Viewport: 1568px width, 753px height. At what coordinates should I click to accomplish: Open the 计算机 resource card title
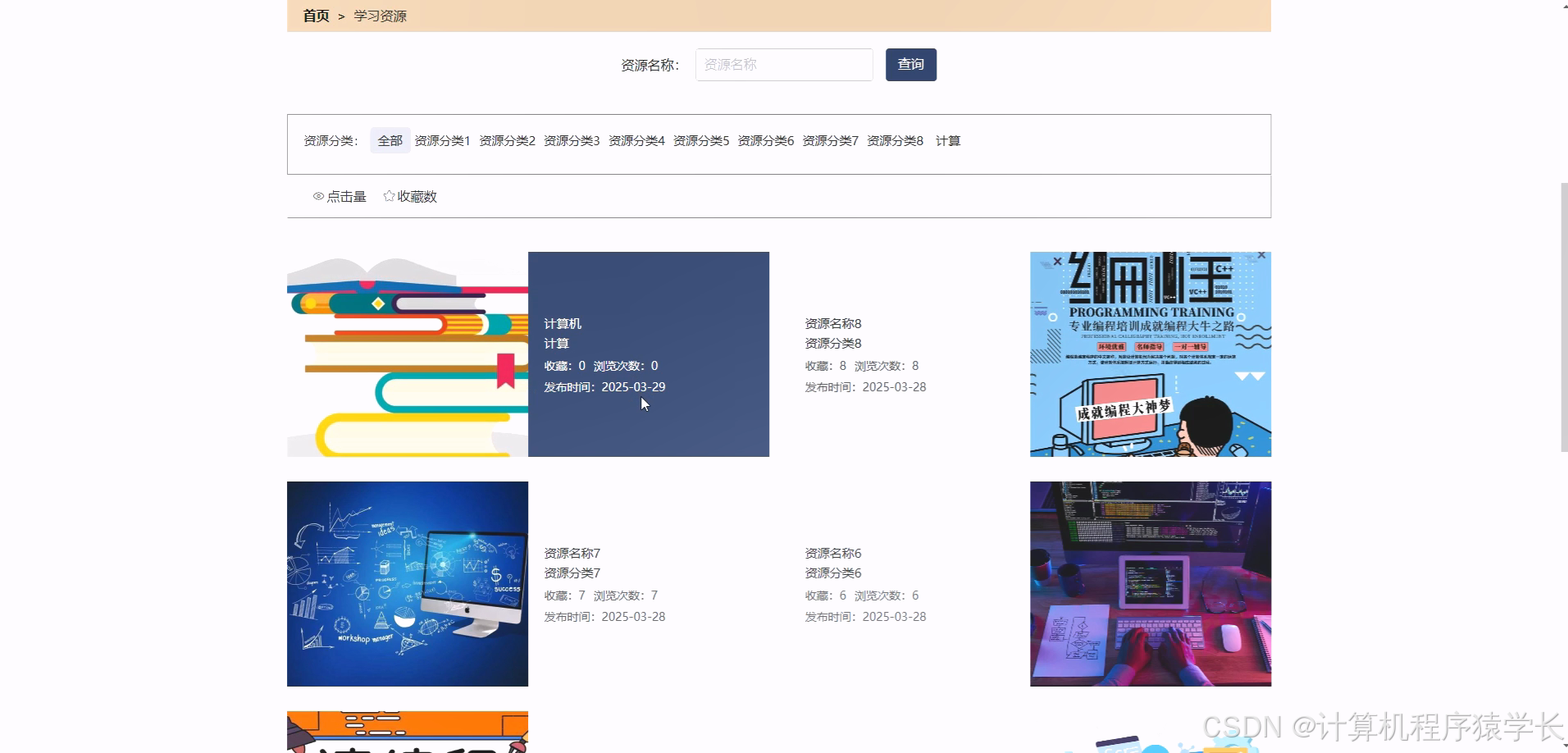click(x=563, y=323)
